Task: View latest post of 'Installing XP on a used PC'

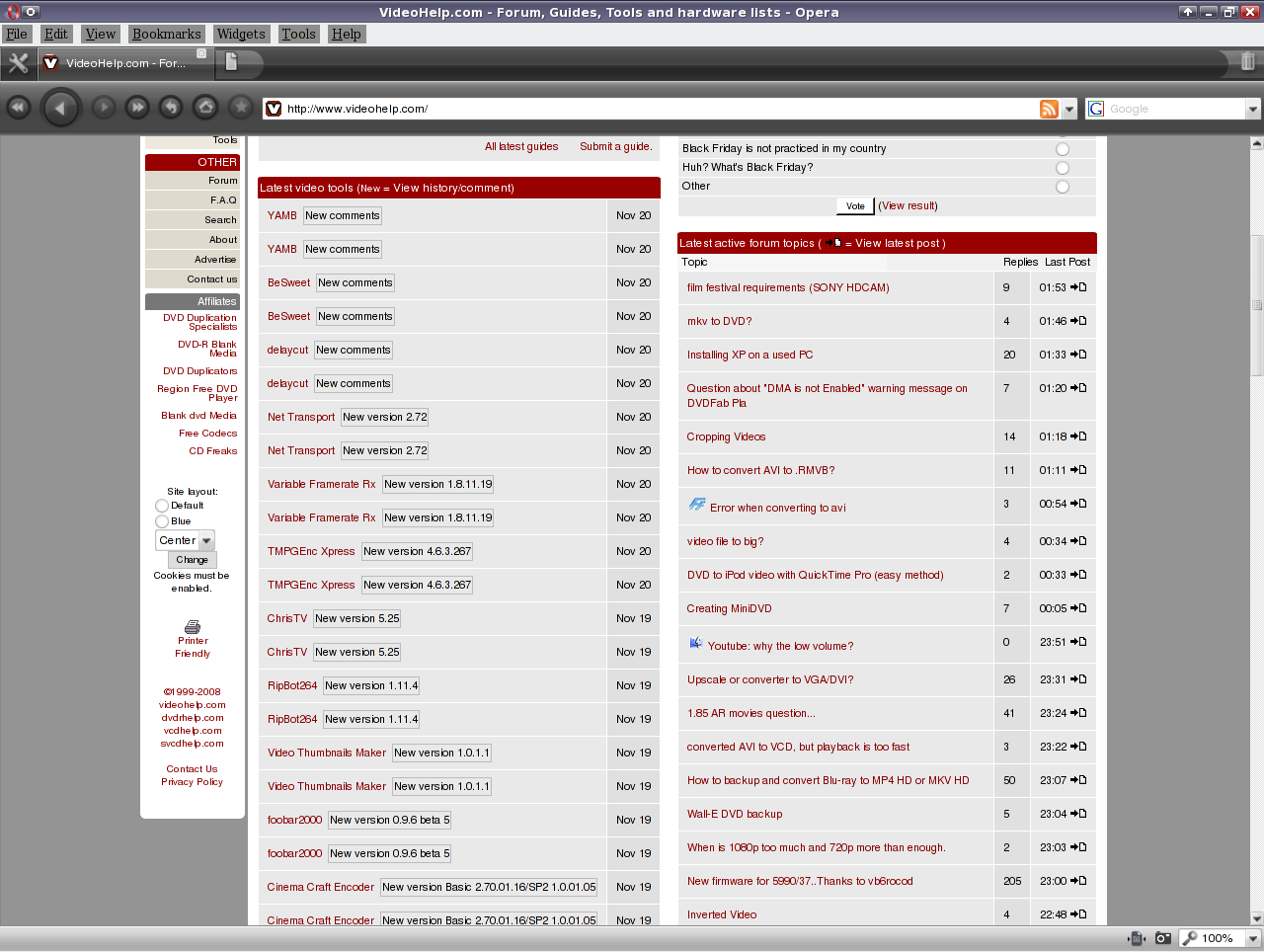Action: point(1078,355)
